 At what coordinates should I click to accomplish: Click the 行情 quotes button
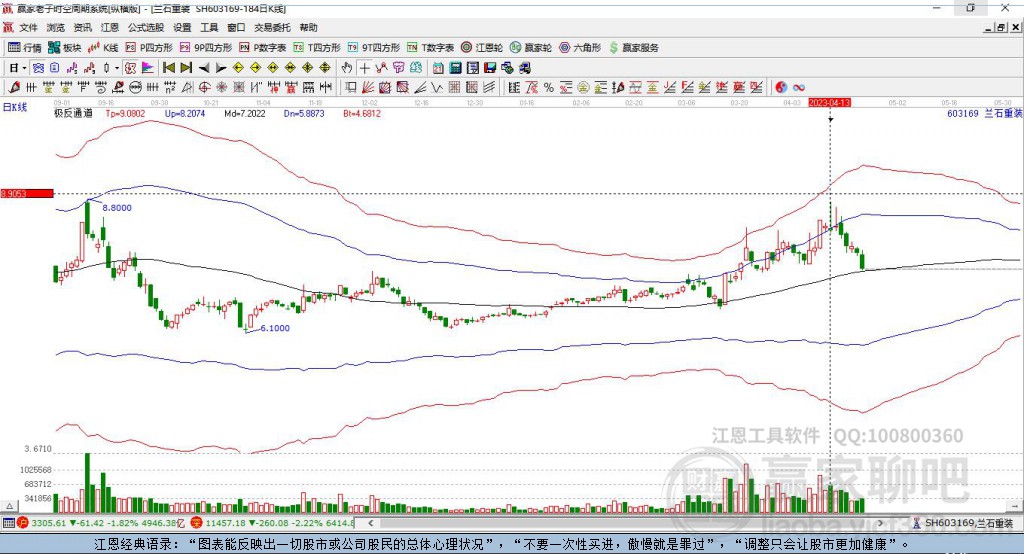25,47
